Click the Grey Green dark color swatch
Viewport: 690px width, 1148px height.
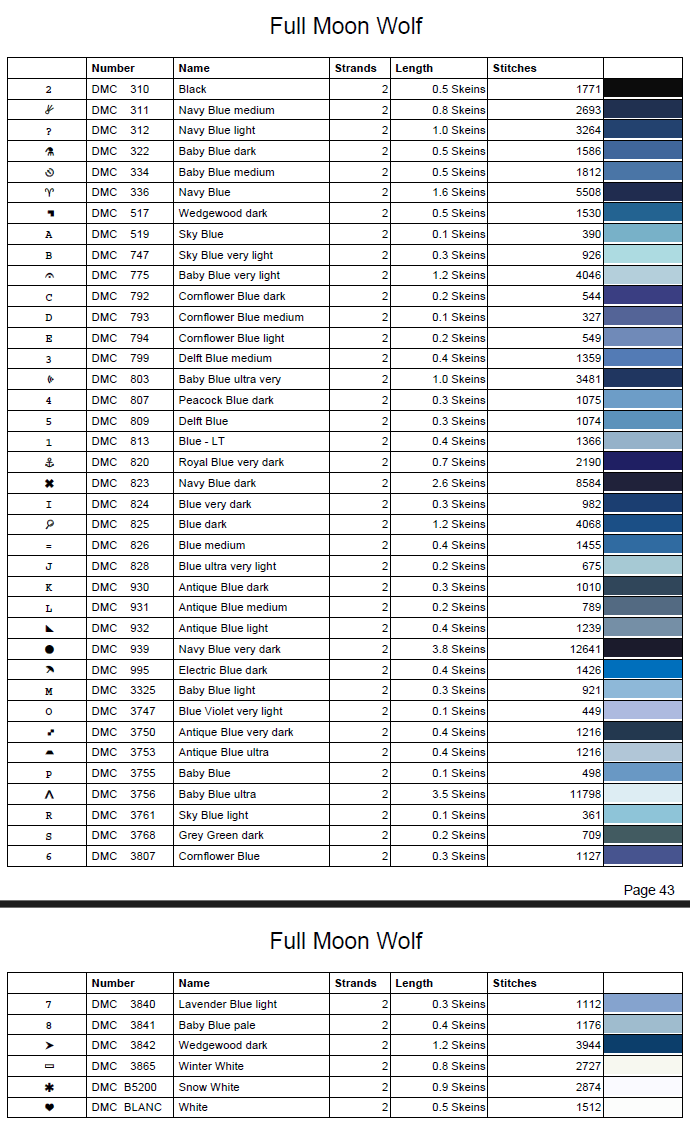click(x=643, y=835)
